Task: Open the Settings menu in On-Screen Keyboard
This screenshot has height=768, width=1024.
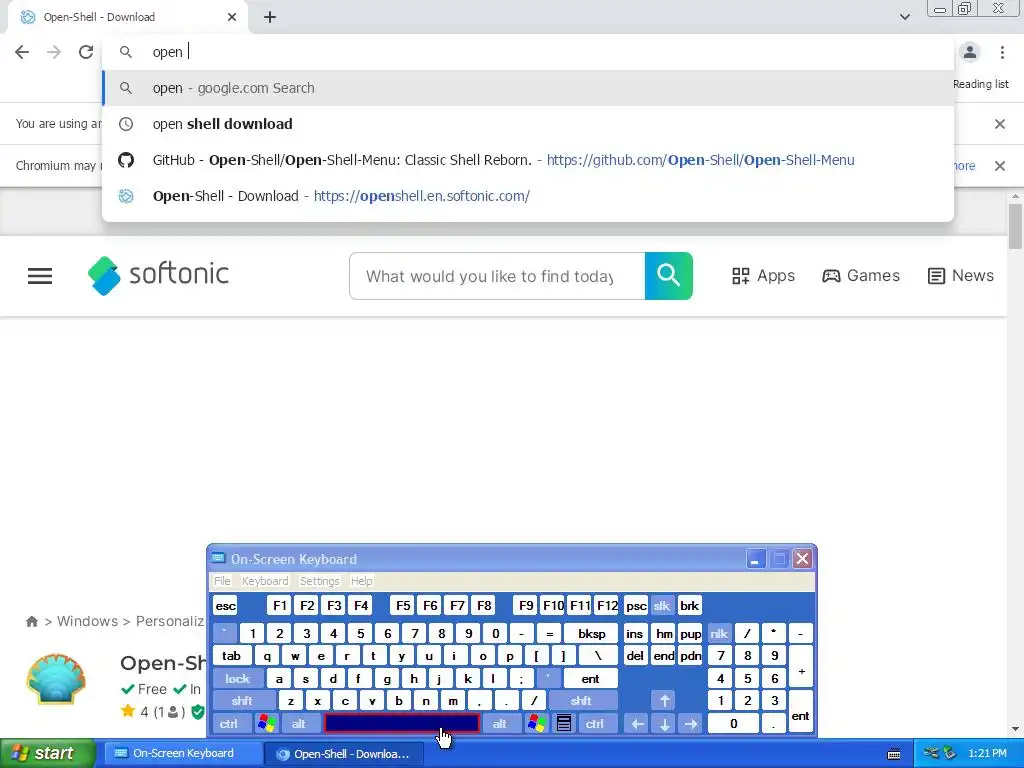Action: (x=319, y=581)
